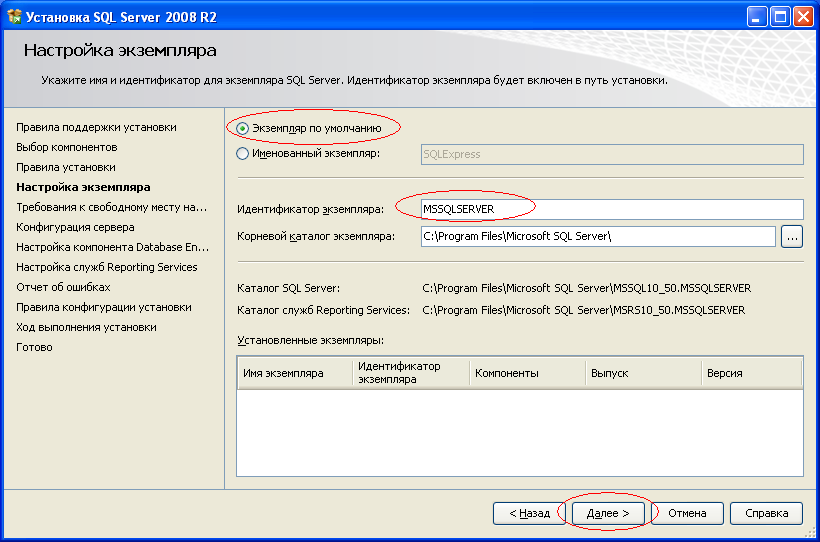Select the step Конфигурация сервера
This screenshot has height=542, width=820.
75,227
